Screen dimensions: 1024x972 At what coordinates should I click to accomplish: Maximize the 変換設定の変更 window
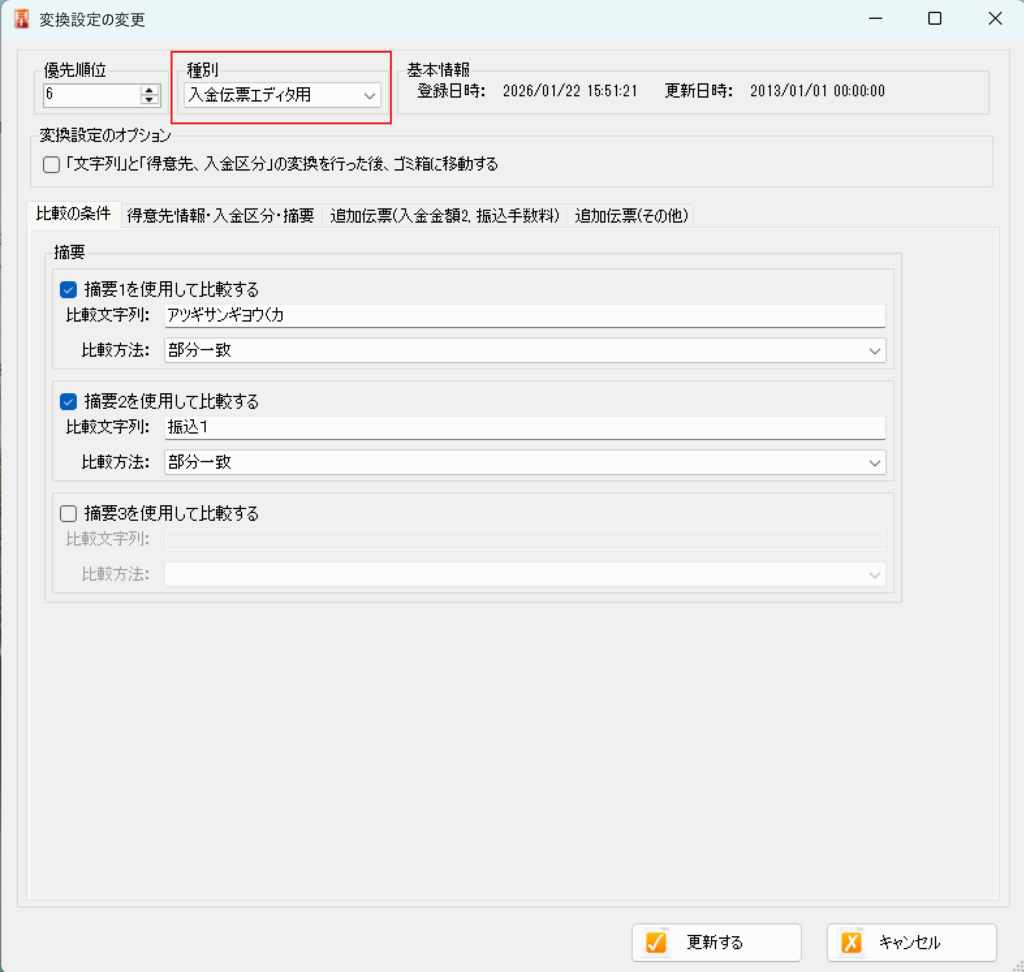[934, 18]
